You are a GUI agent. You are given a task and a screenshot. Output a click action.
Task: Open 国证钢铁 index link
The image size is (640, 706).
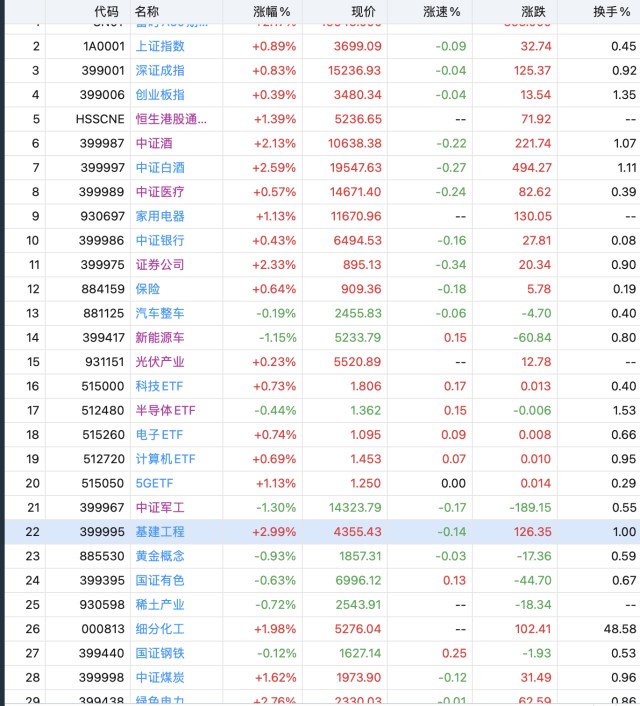160,654
